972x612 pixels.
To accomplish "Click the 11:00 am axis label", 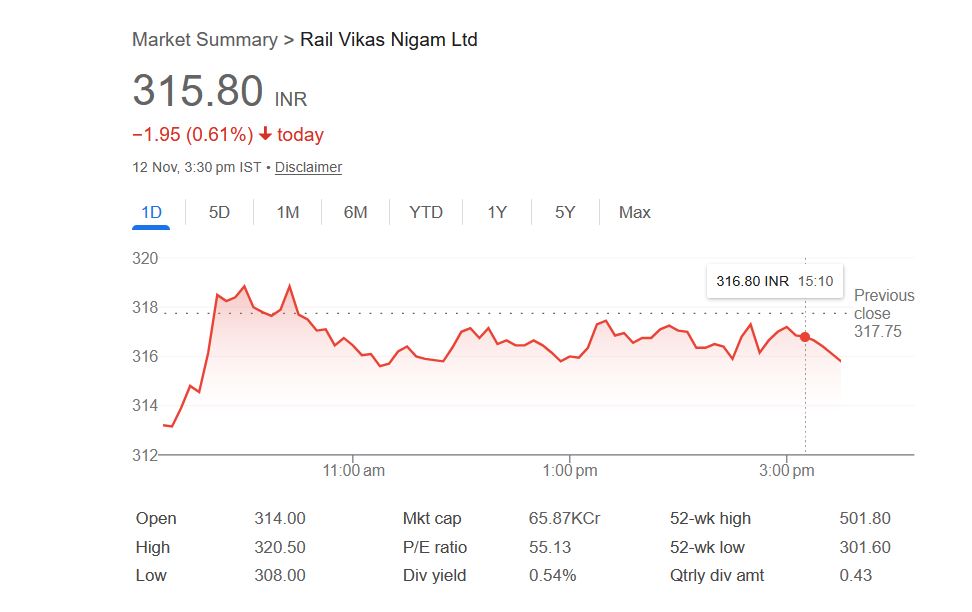I will pyautogui.click(x=354, y=470).
